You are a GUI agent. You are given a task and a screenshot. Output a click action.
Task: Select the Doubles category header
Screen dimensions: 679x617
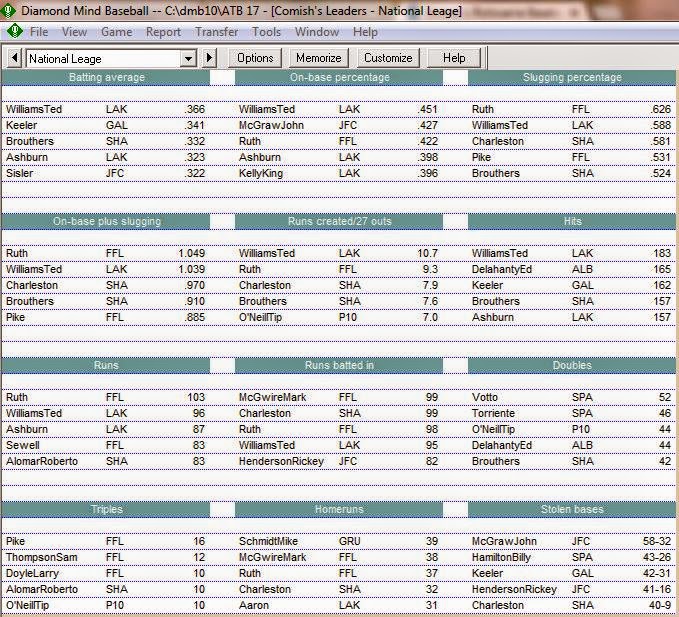click(x=572, y=365)
